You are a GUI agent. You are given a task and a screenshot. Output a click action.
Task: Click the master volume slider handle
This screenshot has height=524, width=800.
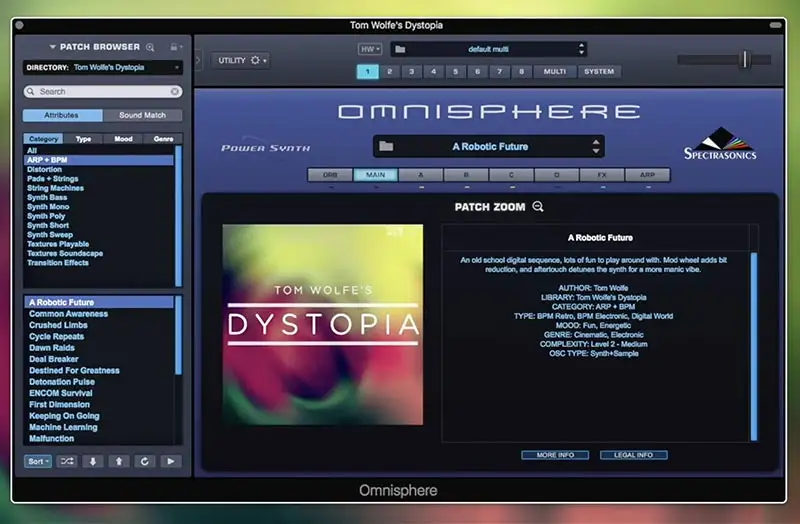(745, 59)
